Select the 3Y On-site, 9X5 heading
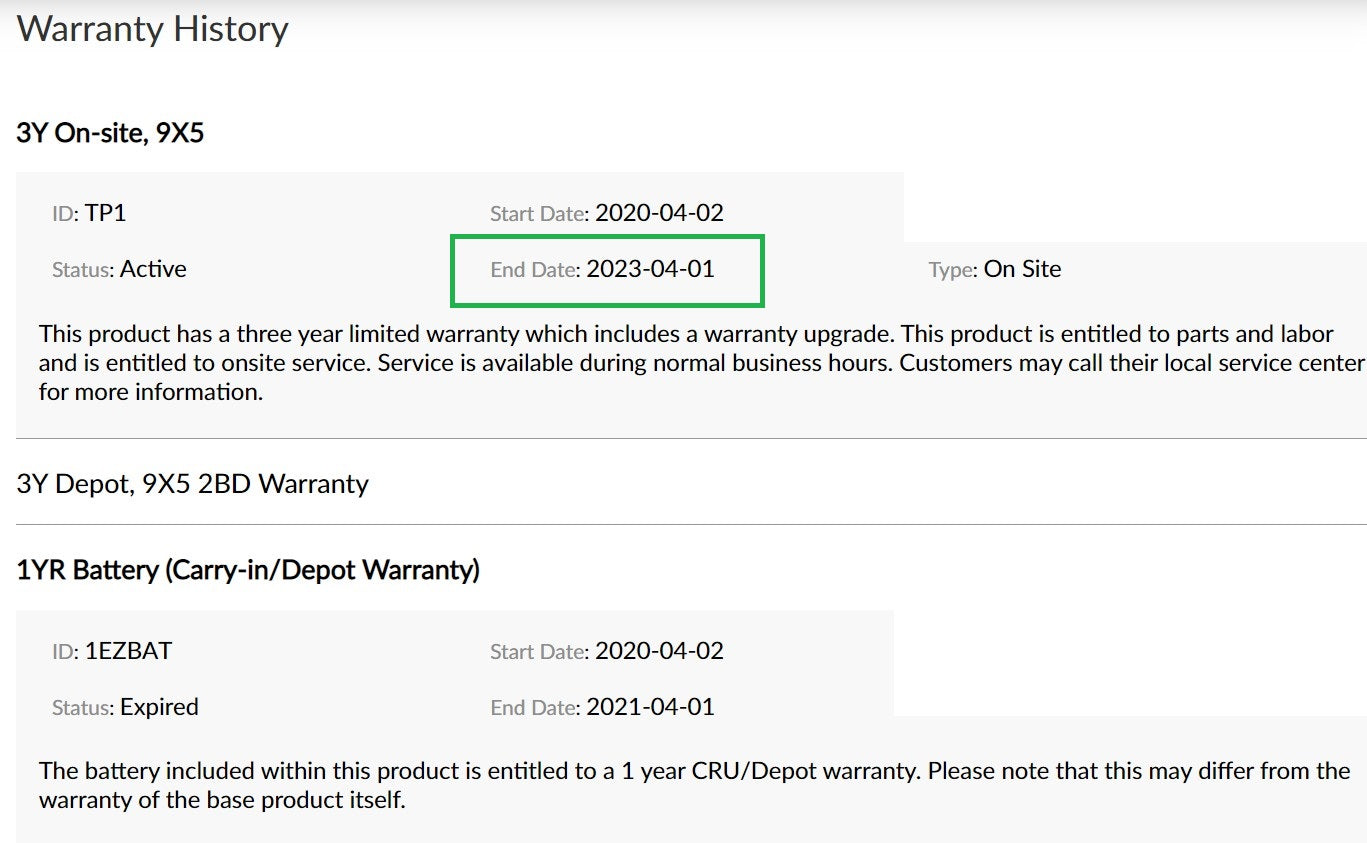Screen dimensions: 1367x843 (x=111, y=132)
